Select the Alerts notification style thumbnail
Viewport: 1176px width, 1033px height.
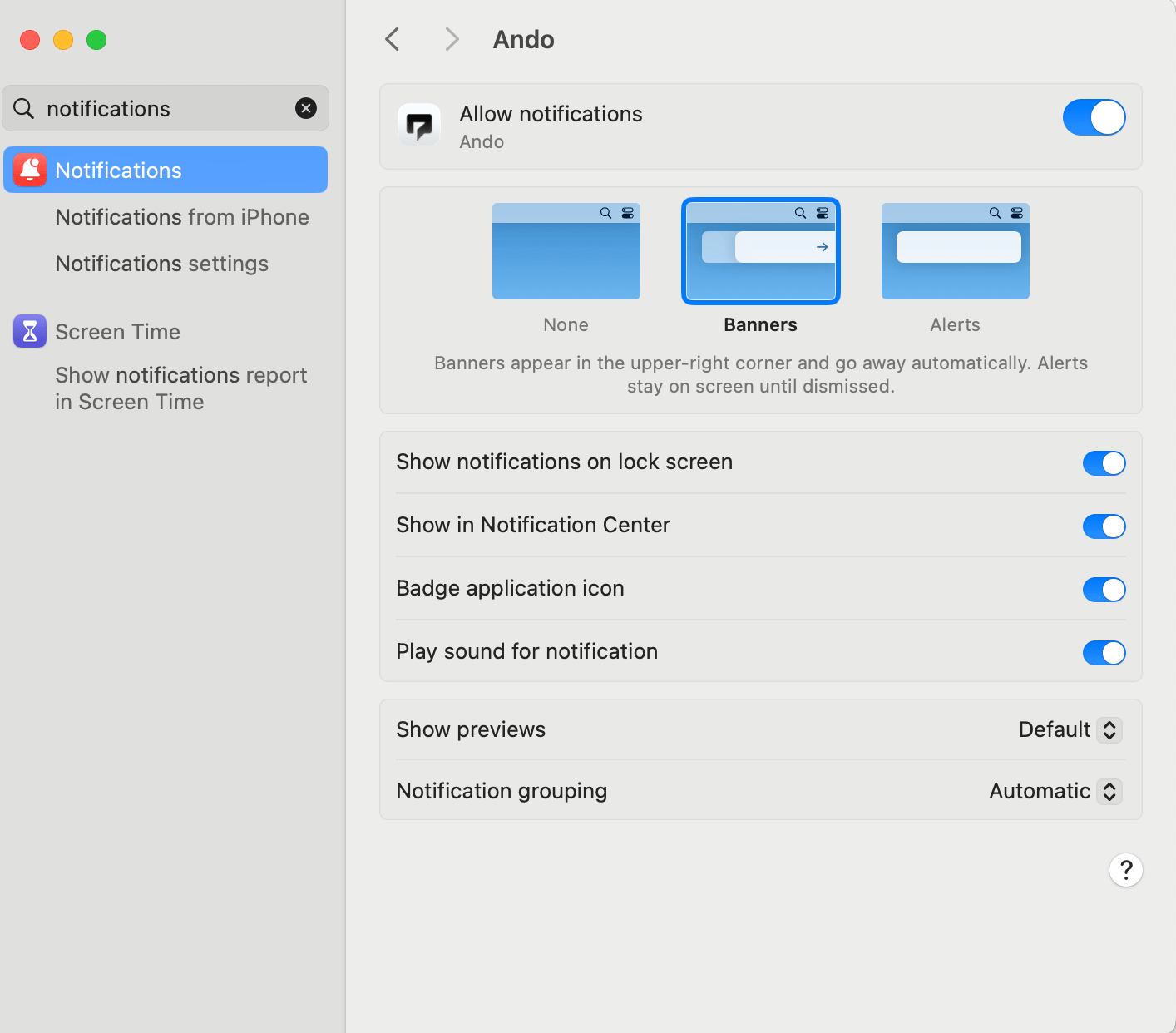[x=956, y=251]
